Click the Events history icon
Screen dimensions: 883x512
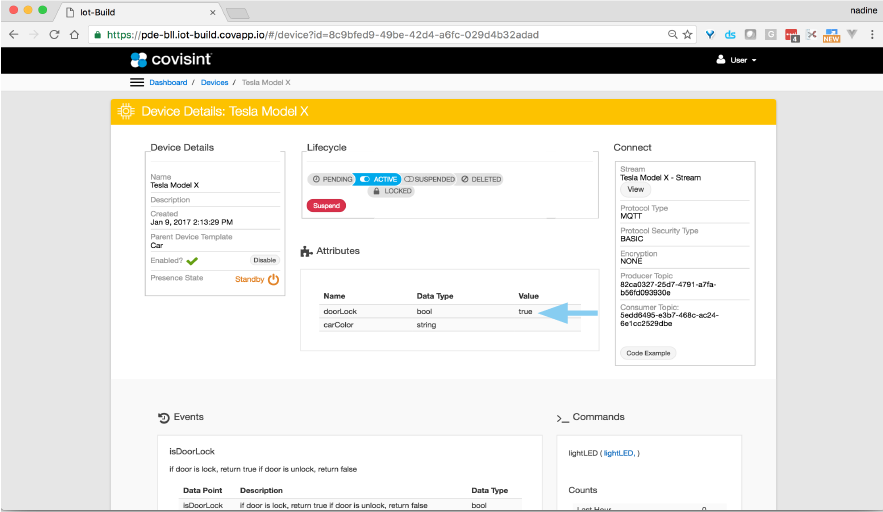[x=164, y=417]
